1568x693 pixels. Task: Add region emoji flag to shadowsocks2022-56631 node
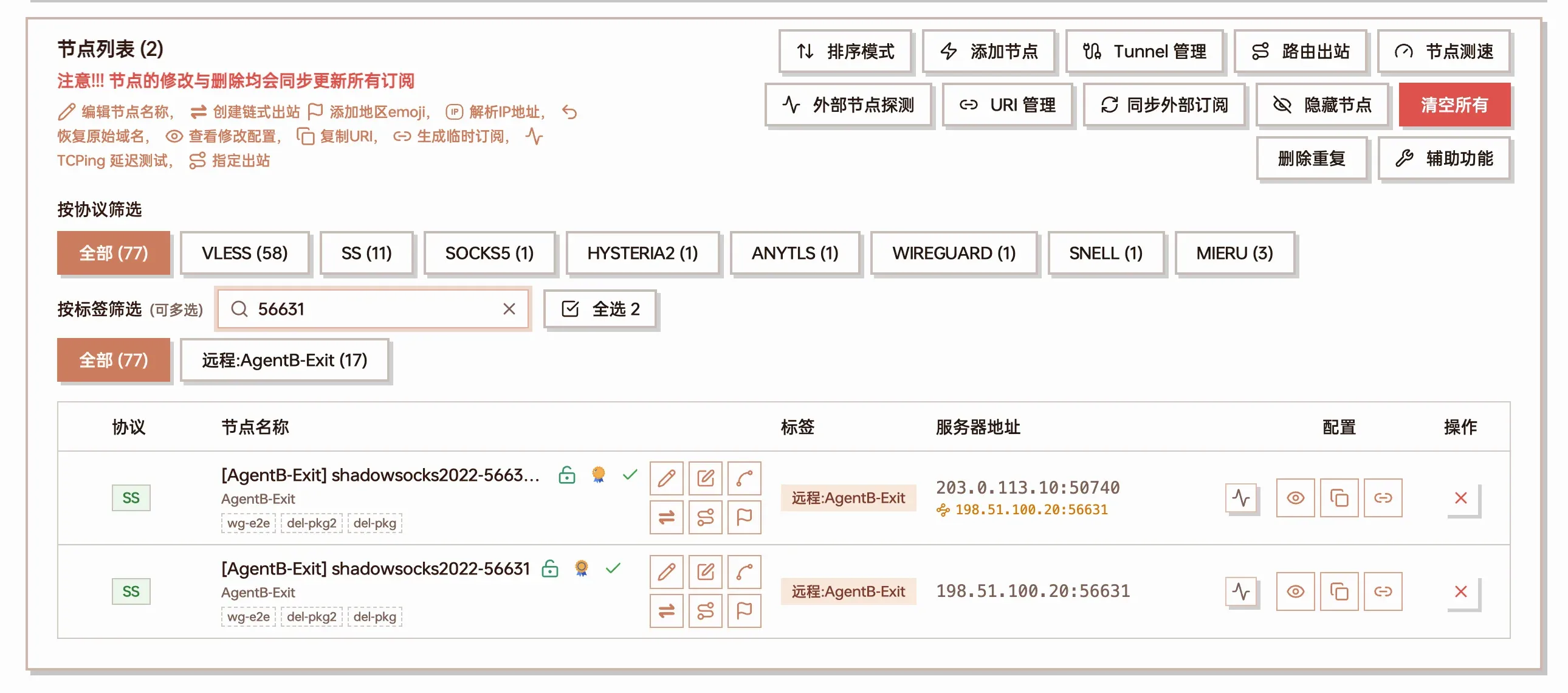point(744,611)
